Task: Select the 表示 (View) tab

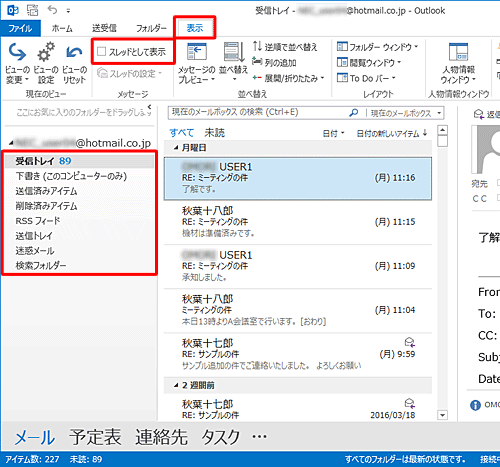Action: click(195, 28)
